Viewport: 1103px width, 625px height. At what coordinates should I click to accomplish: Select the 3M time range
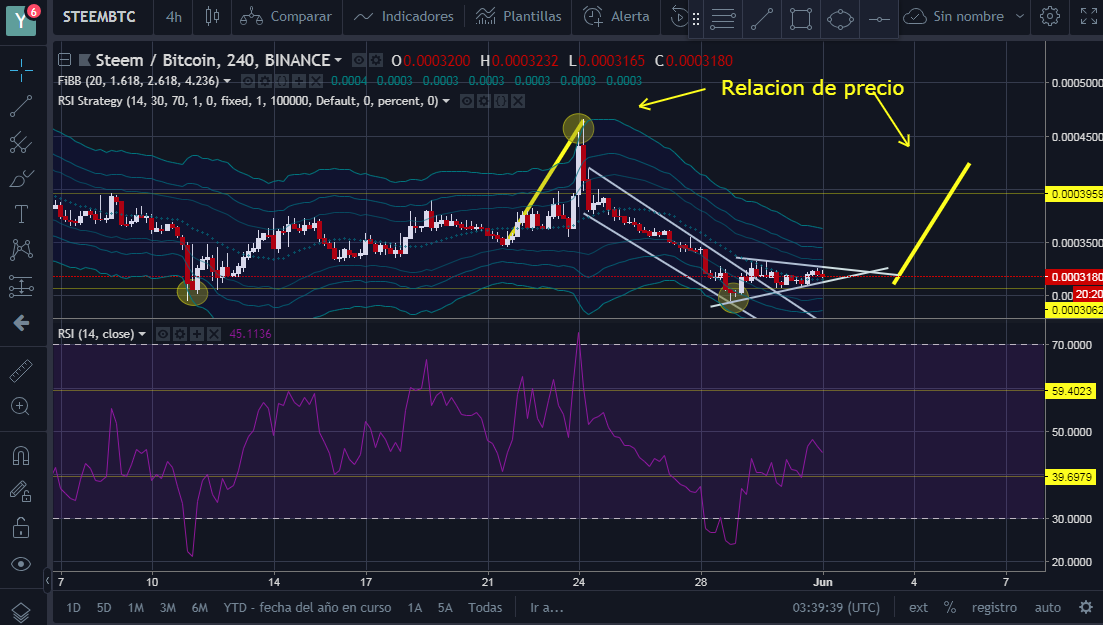pos(167,607)
